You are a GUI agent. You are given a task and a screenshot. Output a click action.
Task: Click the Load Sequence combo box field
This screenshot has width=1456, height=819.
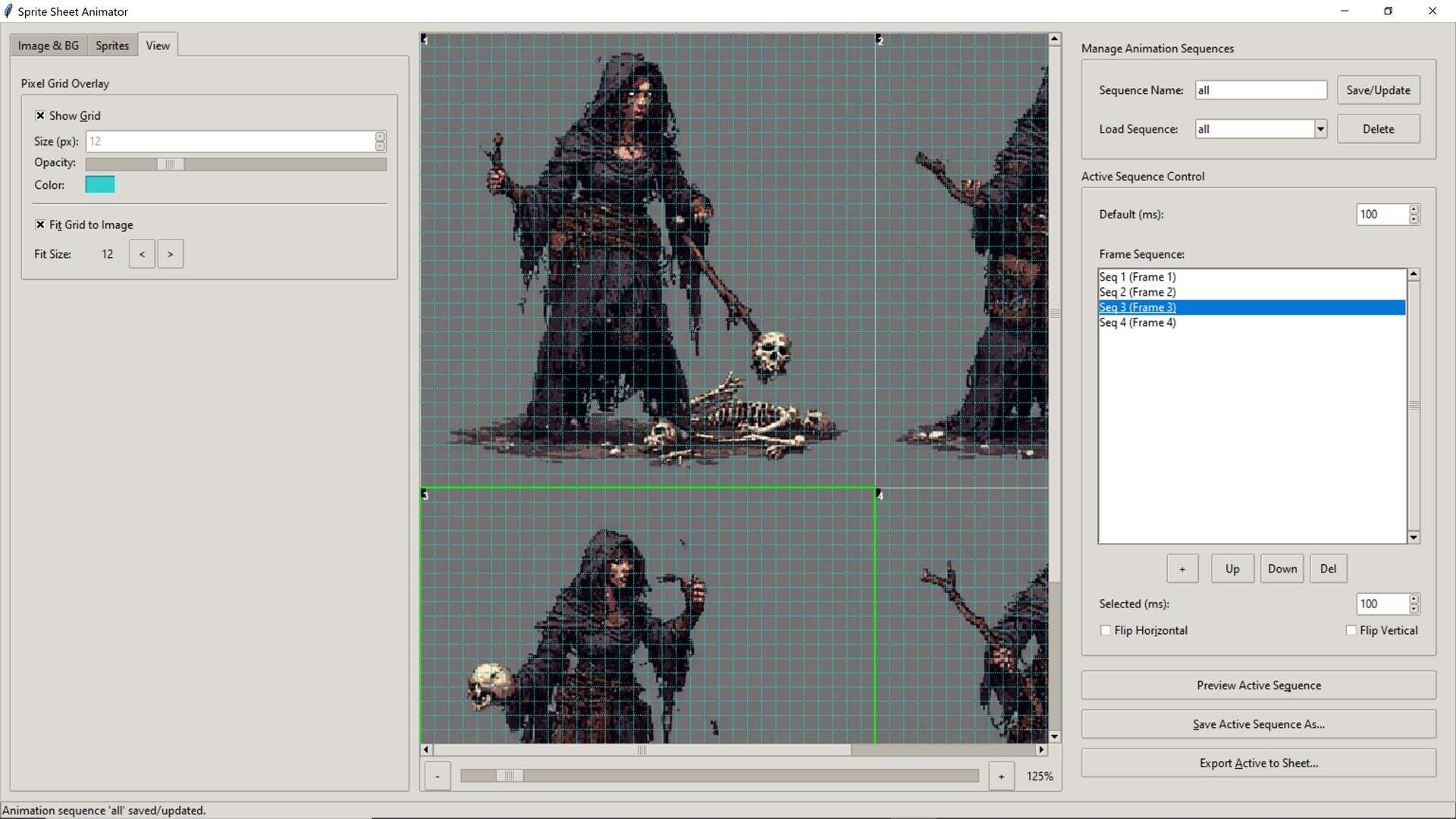[x=1254, y=129]
